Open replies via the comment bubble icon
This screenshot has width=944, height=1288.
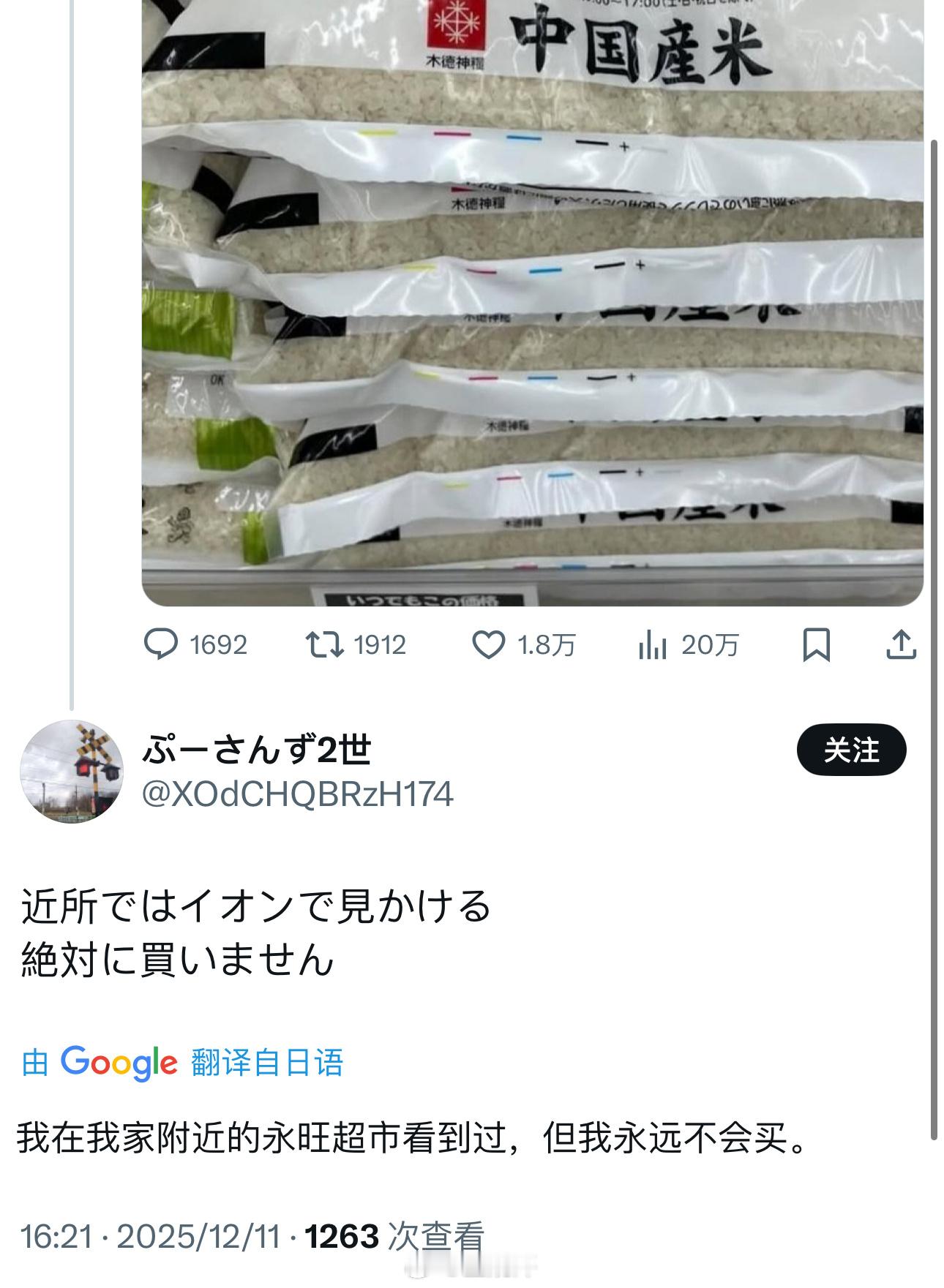(160, 644)
